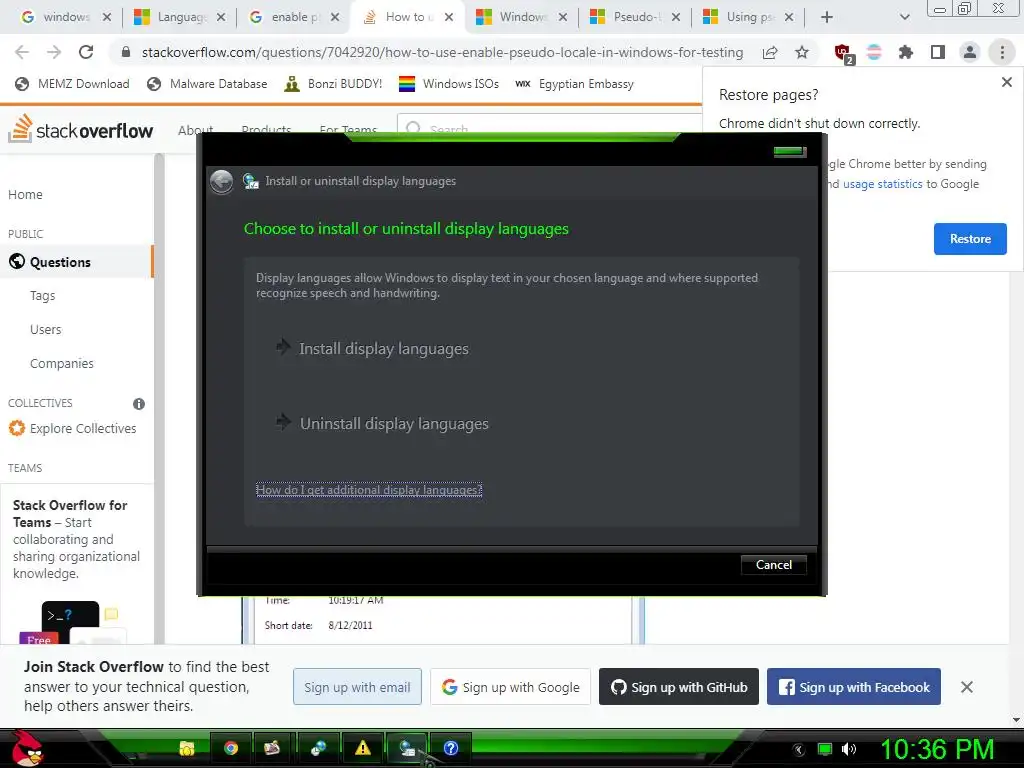Image resolution: width=1024 pixels, height=768 pixels.
Task: Sign up with Facebook
Action: tap(854, 687)
